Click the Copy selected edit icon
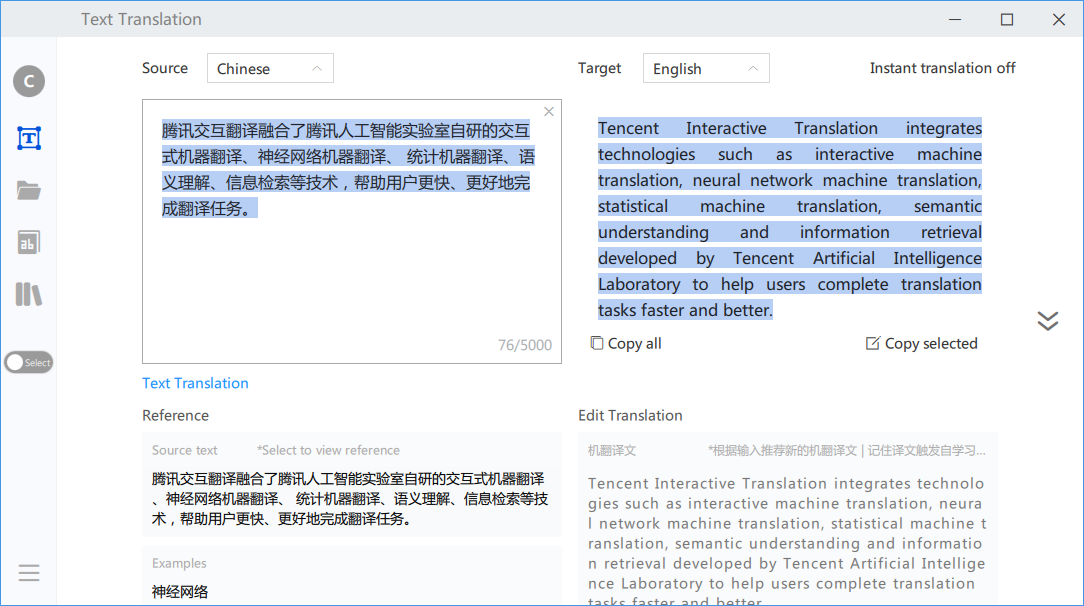The height and width of the screenshot is (606, 1084). [x=872, y=343]
